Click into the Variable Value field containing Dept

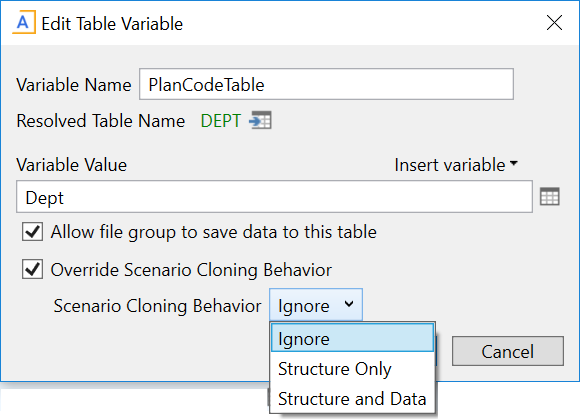(274, 197)
